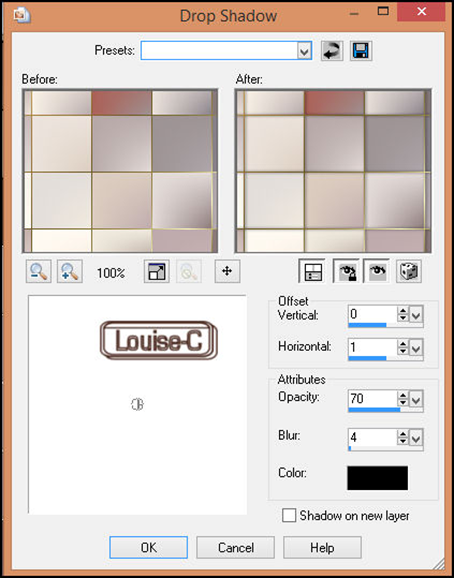Click the Vertical offset value field
The image size is (455, 579).
coord(372,315)
